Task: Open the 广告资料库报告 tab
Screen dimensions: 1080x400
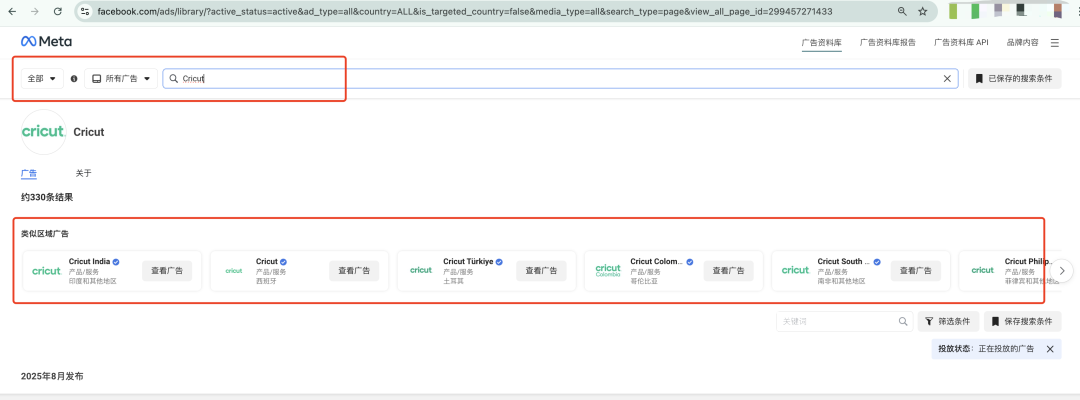Action: (888, 43)
